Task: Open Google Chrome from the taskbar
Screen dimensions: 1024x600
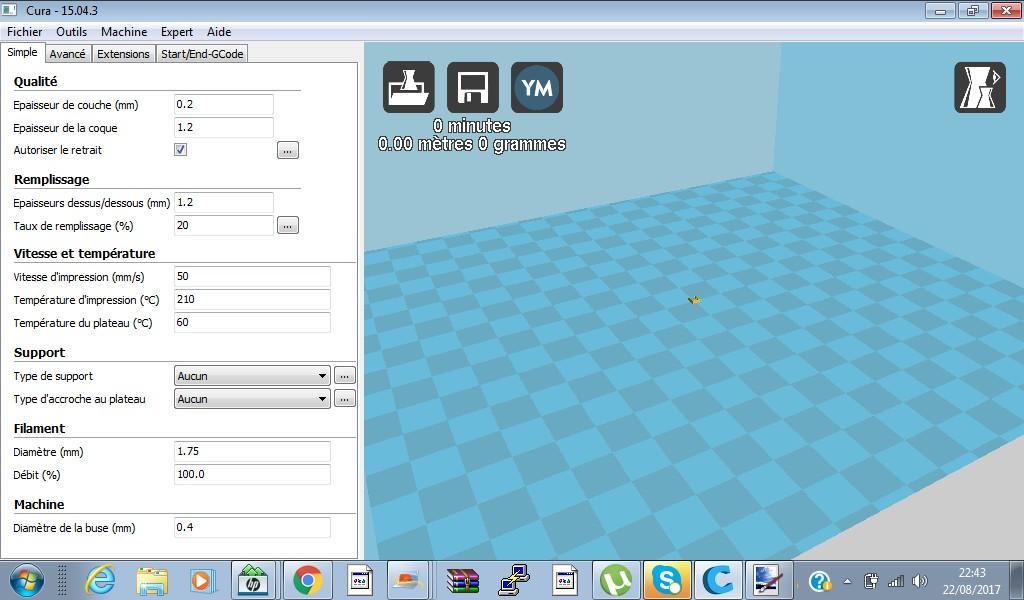Action: point(307,580)
